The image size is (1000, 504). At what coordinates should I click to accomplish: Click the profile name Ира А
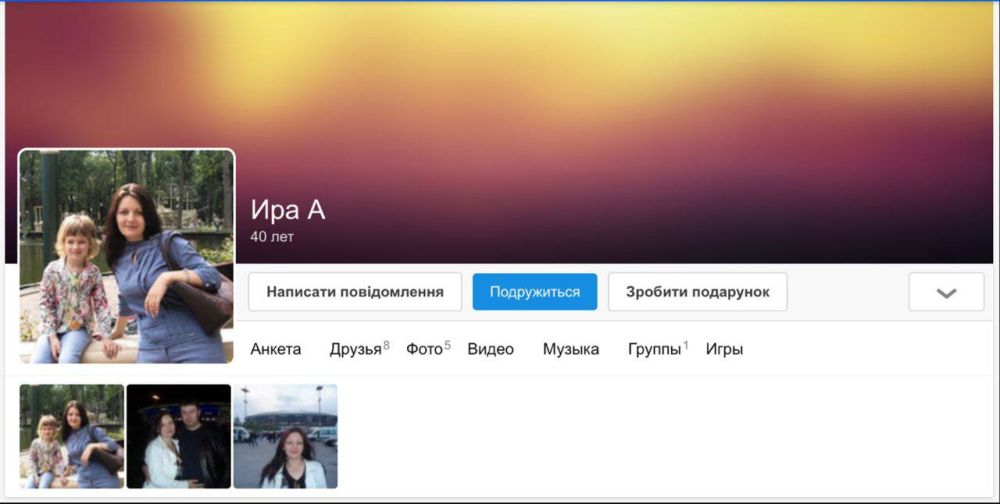287,210
